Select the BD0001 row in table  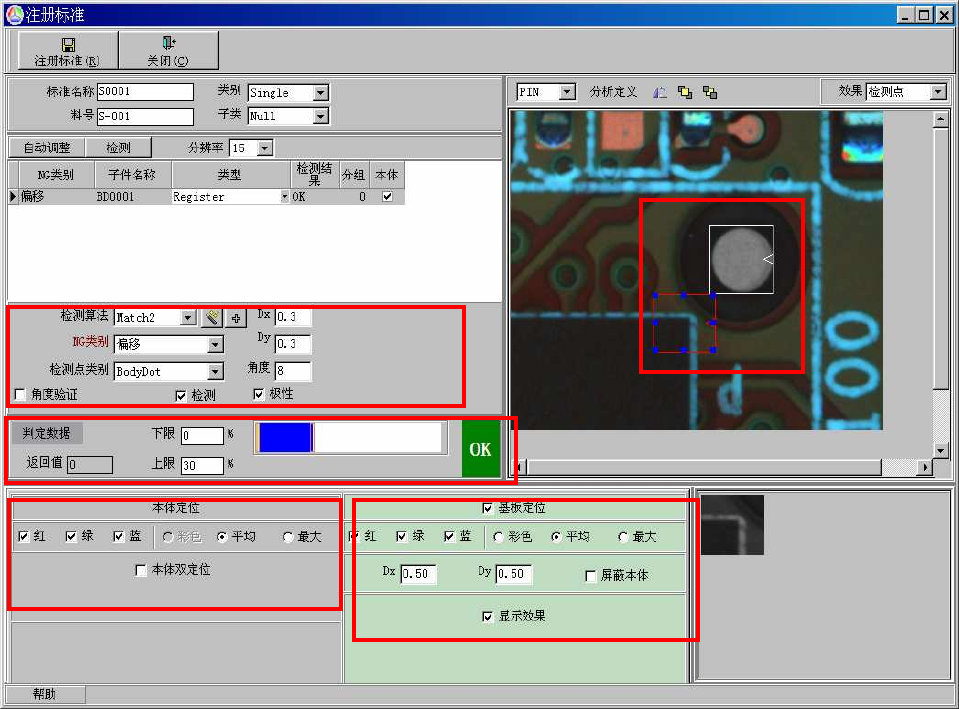206,196
